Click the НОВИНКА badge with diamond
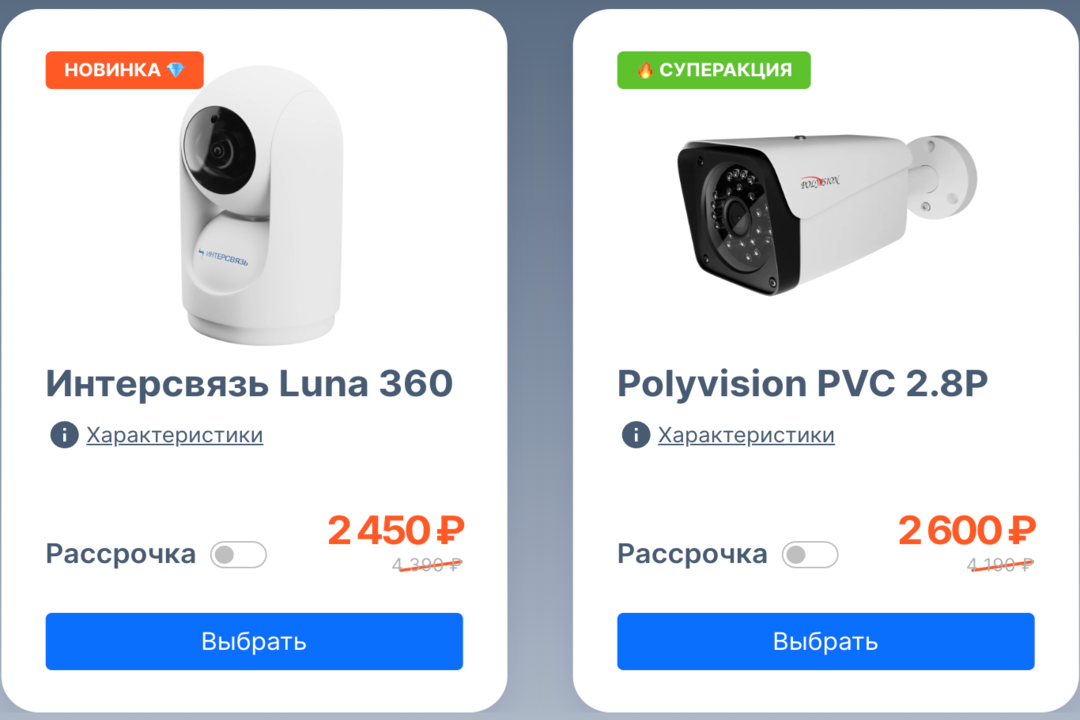This screenshot has height=720, width=1080. (x=125, y=70)
